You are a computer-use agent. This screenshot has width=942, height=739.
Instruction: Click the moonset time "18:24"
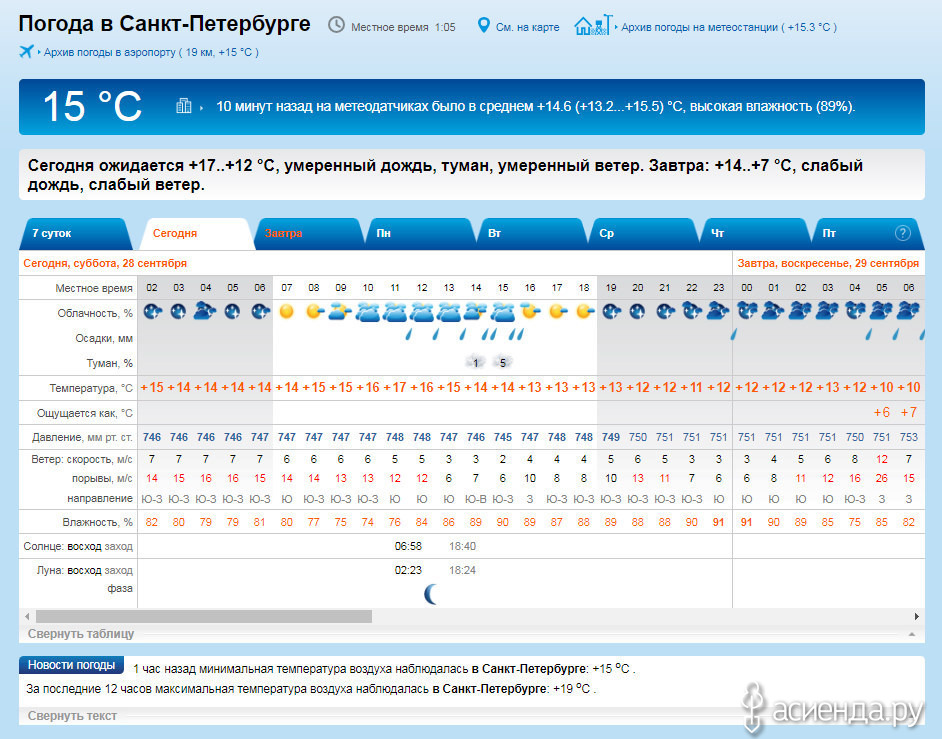(x=462, y=570)
